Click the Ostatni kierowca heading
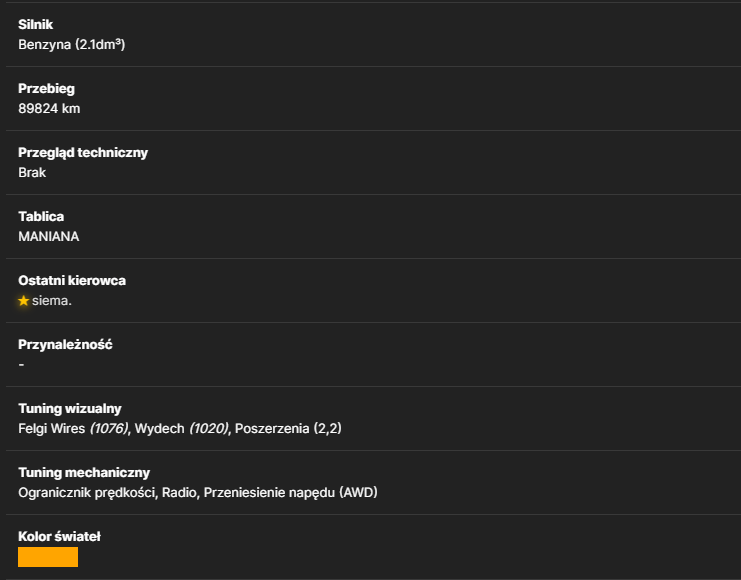741x580 pixels. [72, 281]
